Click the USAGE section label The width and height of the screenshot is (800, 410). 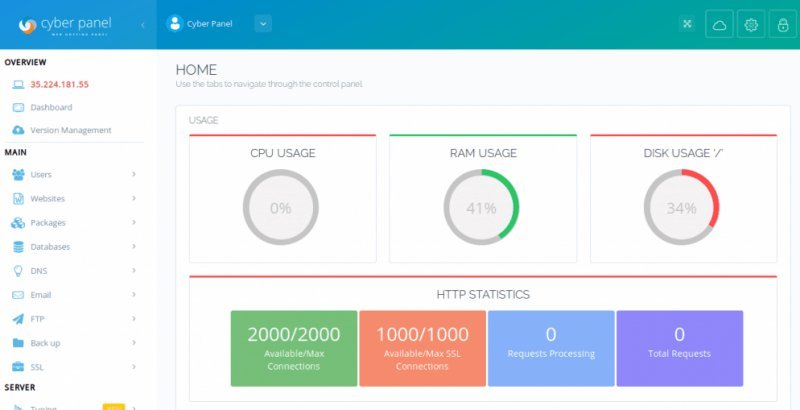[x=204, y=120]
